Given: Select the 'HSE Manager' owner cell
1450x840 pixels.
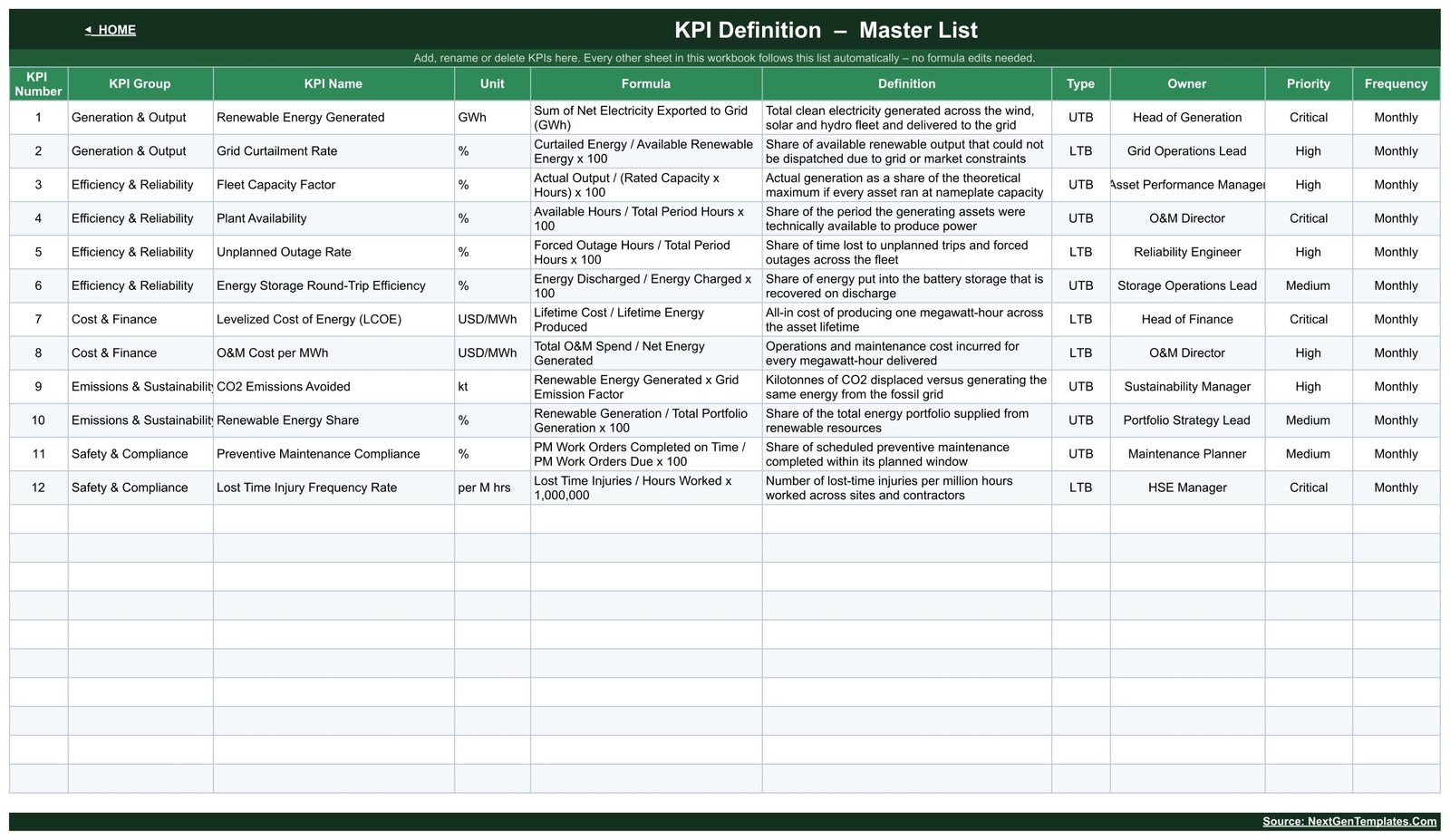Looking at the screenshot, I should point(1187,487).
